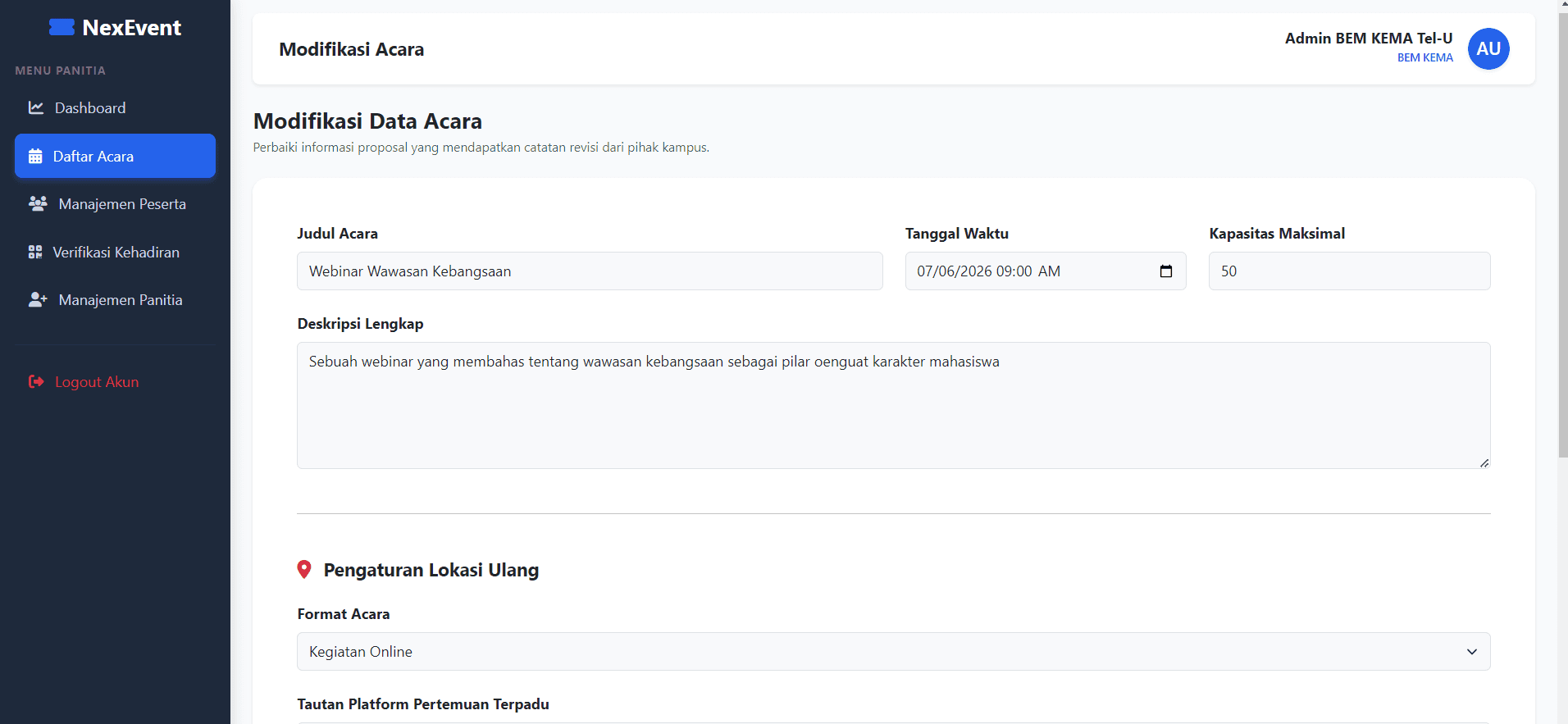Go to Daftar Acara menu
The image size is (1568, 724).
(115, 156)
